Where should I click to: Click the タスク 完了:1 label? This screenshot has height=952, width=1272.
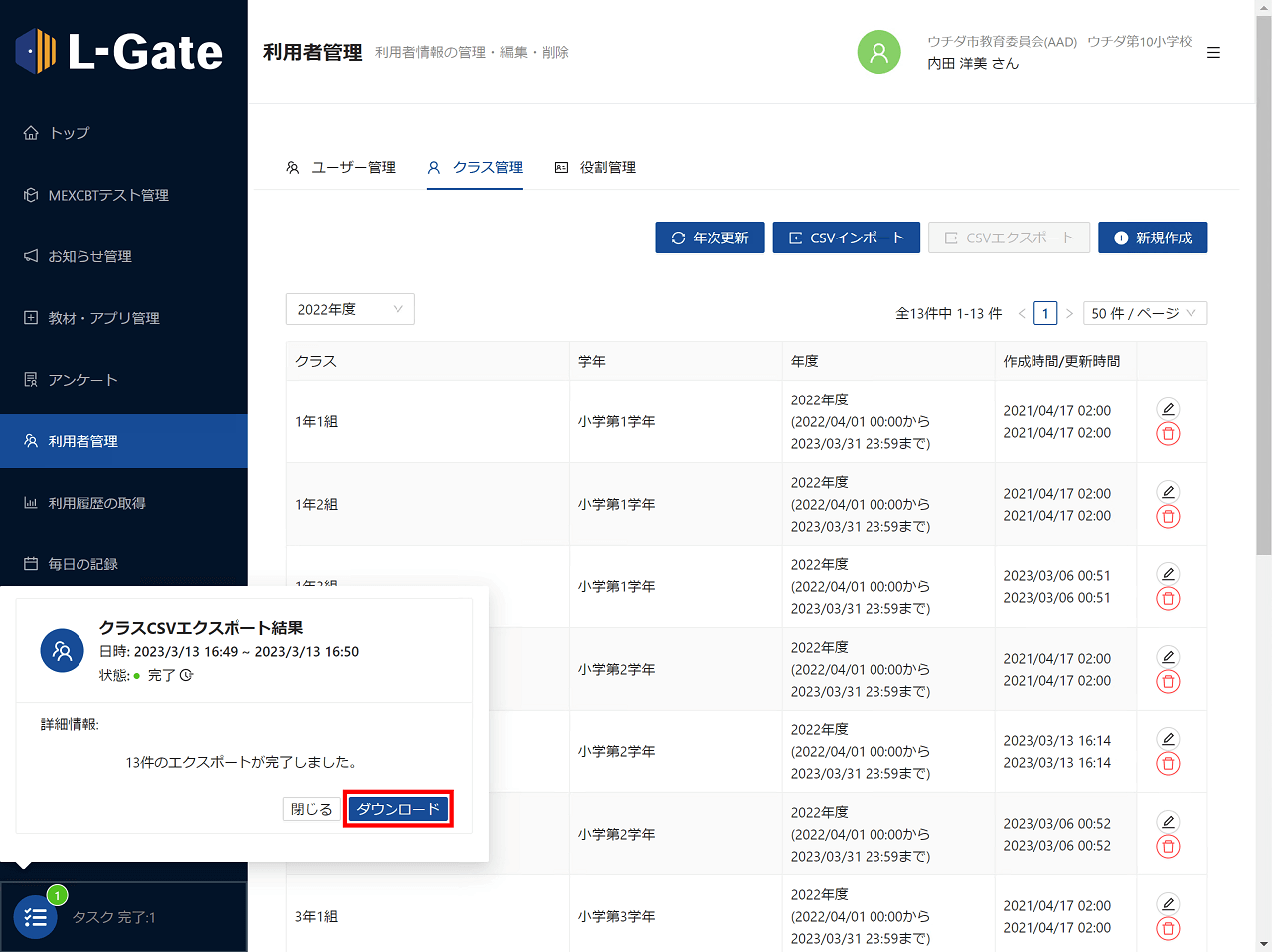(114, 917)
